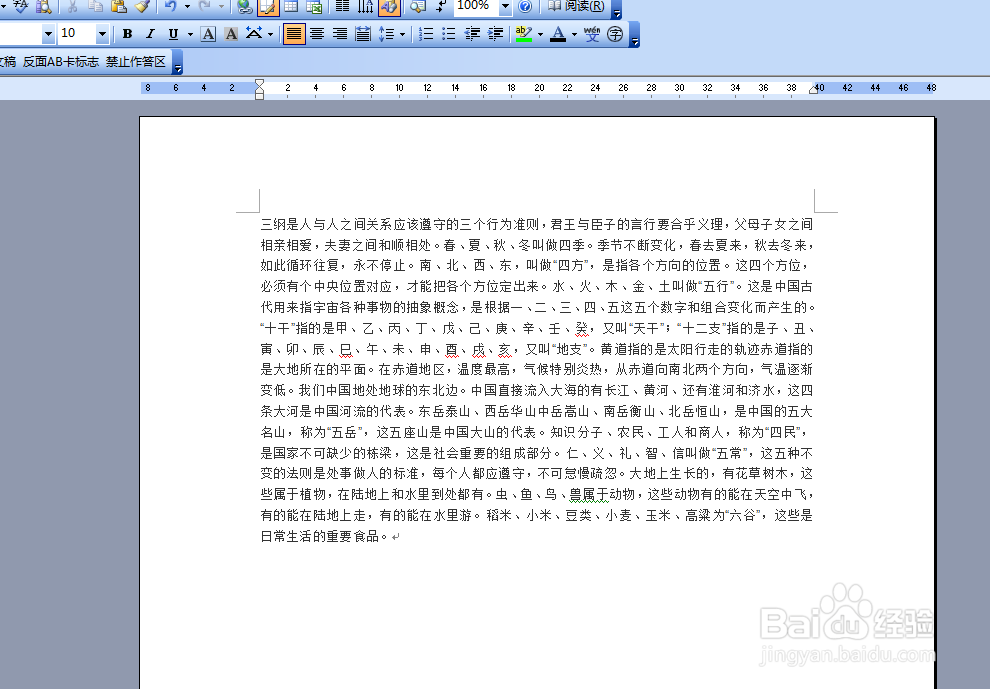This screenshot has width=990, height=689.
Task: Increase the paragraph indent
Action: (496, 34)
